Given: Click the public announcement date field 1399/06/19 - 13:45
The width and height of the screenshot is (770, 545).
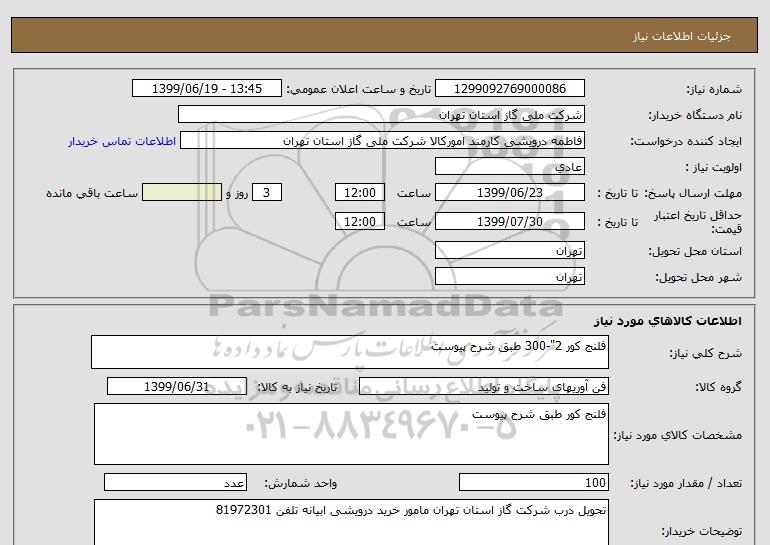Looking at the screenshot, I should pyautogui.click(x=207, y=88).
